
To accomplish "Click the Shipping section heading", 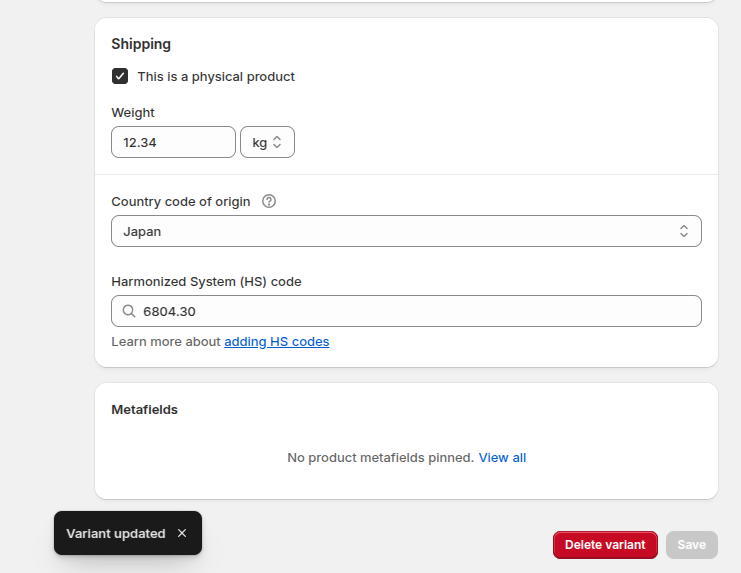I will coord(141,44).
